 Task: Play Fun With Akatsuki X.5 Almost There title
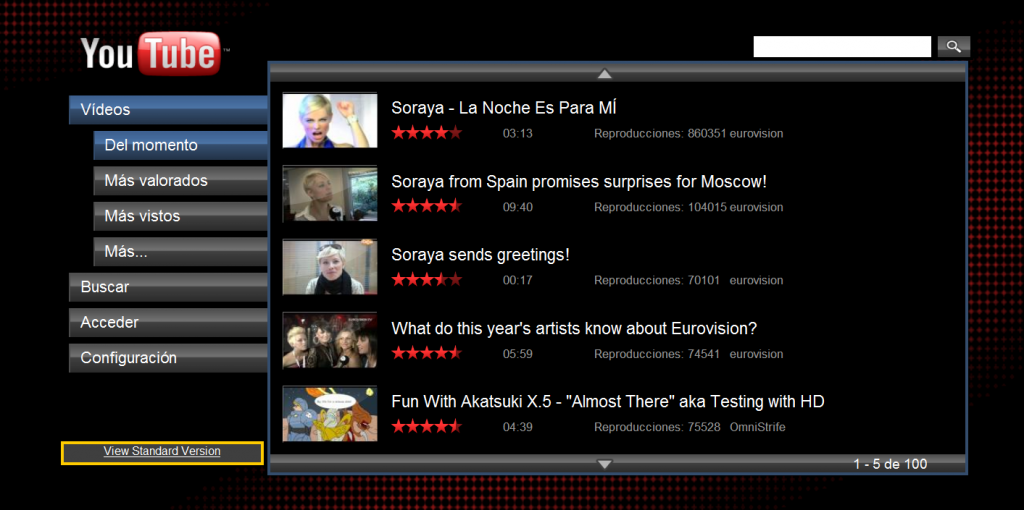(x=608, y=402)
